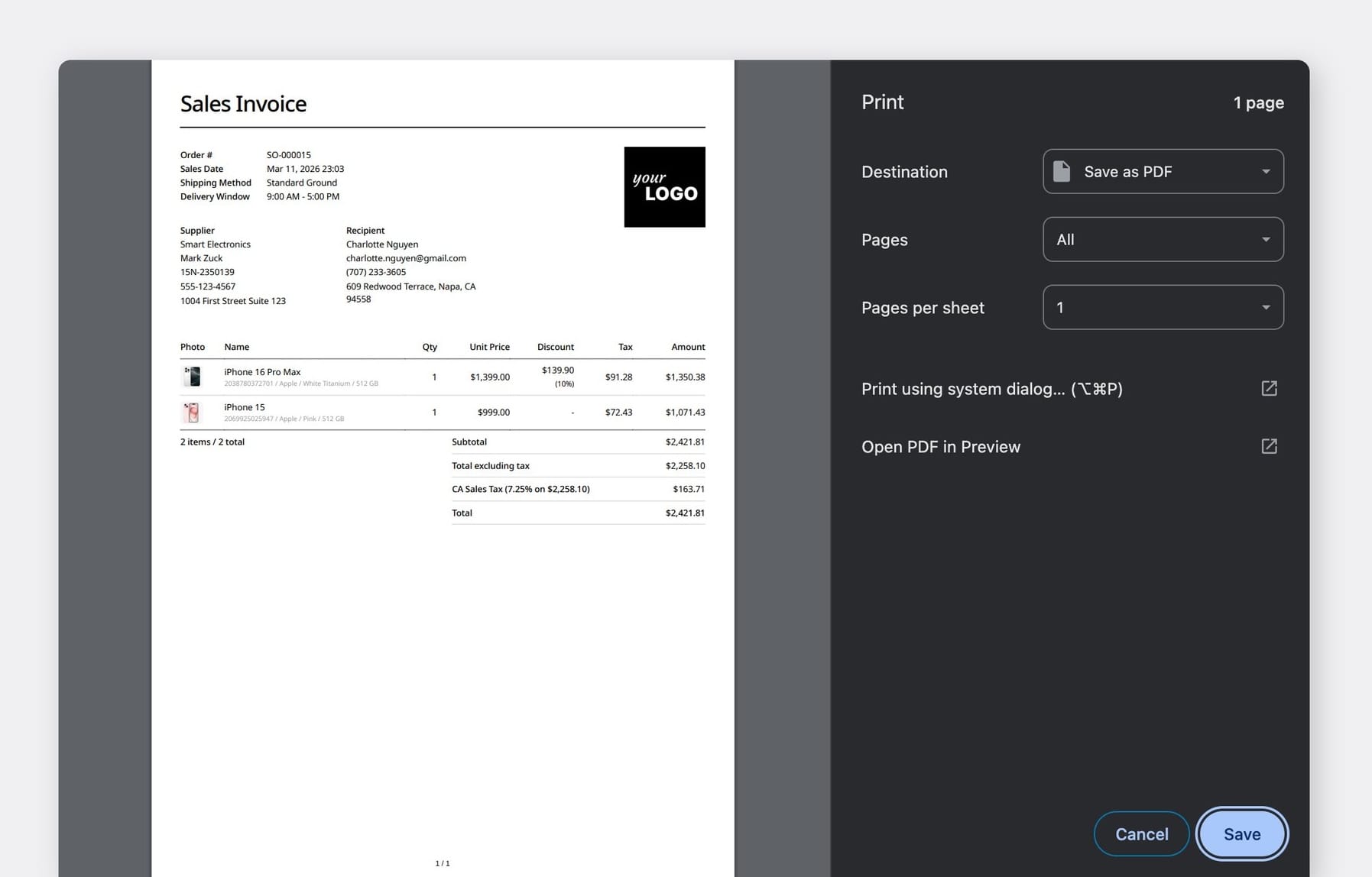Image resolution: width=1372 pixels, height=877 pixels.
Task: Click the chevron on the Destination selector
Action: coord(1267,172)
